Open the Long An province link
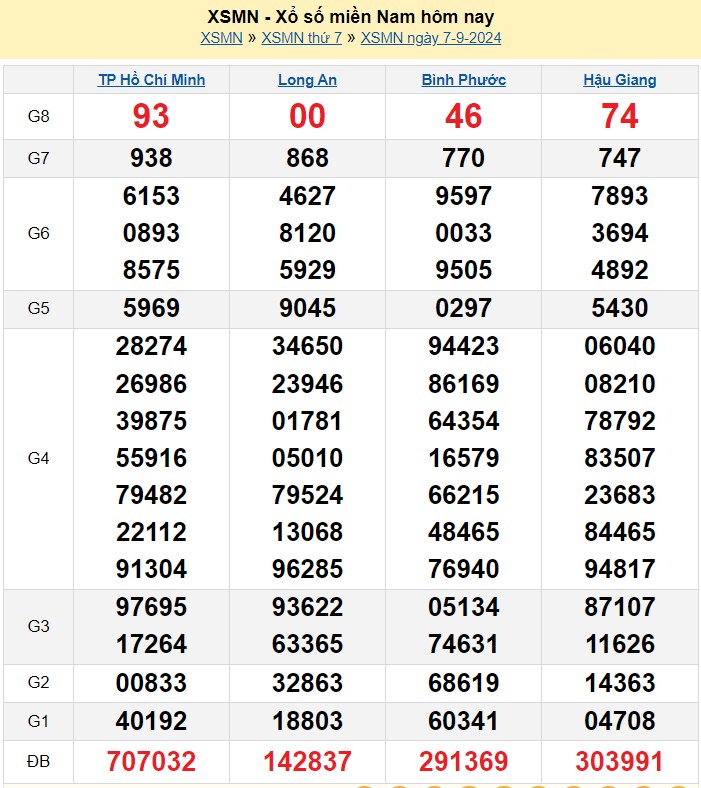This screenshot has height=788, width=701. (307, 80)
